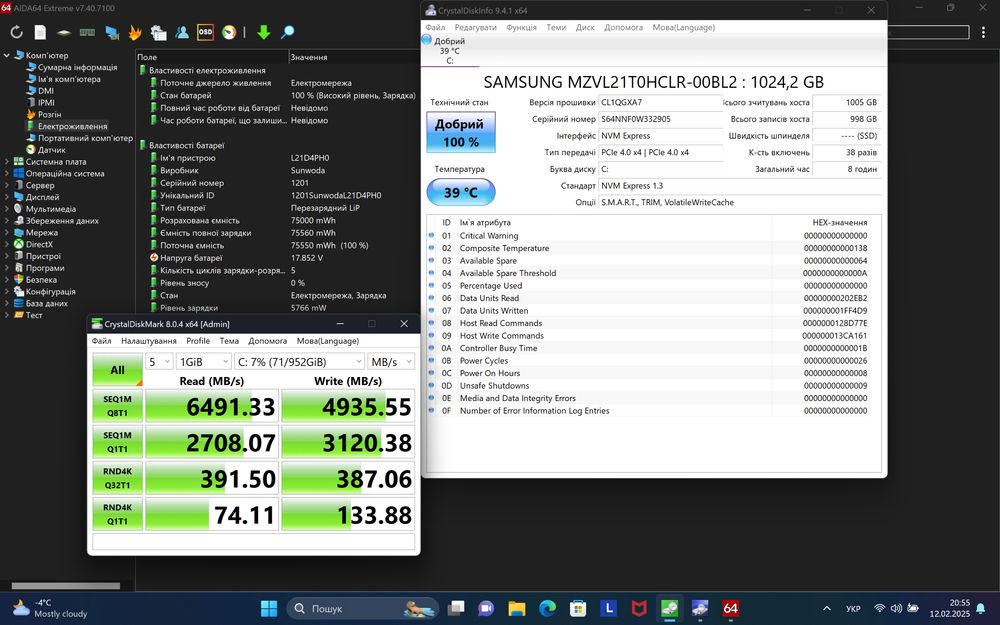Open the AIDA64 Report page icon

coord(40,32)
